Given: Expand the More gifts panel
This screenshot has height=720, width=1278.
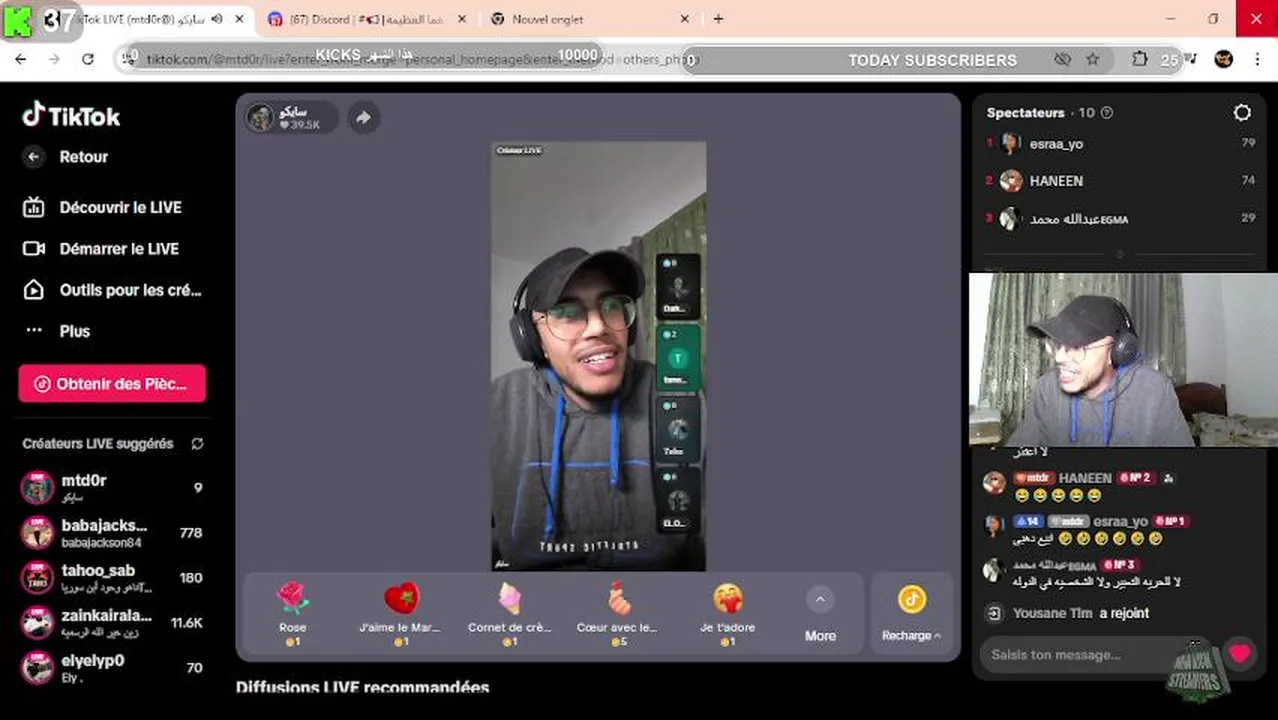Looking at the screenshot, I should click(820, 614).
